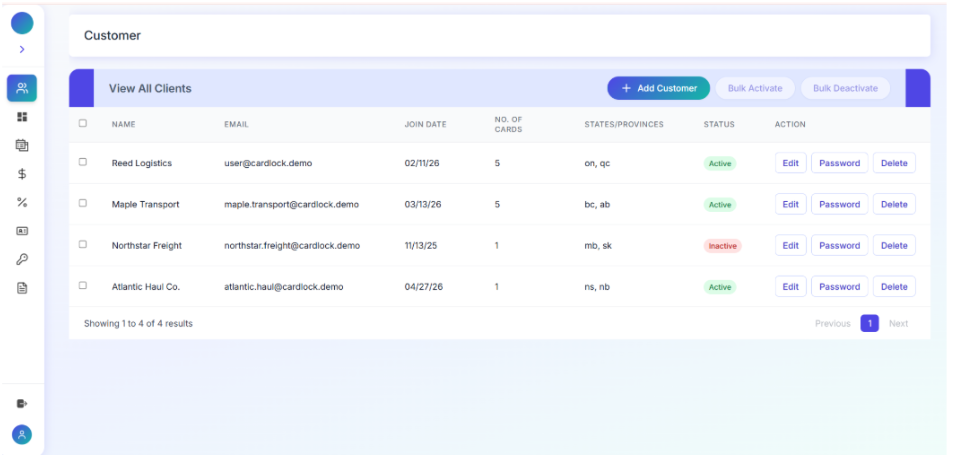Open Password for Maple Transport

[839, 205]
